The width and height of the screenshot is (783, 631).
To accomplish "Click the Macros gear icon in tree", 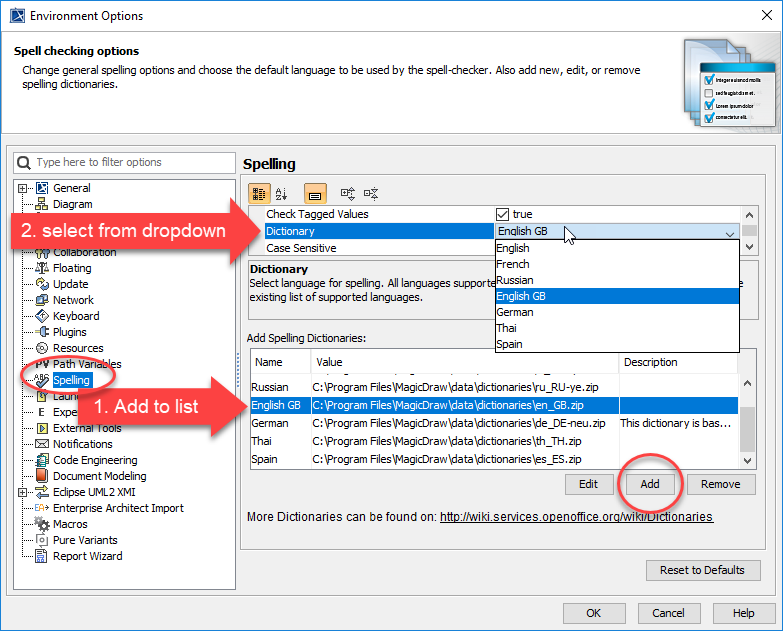I will point(42,524).
